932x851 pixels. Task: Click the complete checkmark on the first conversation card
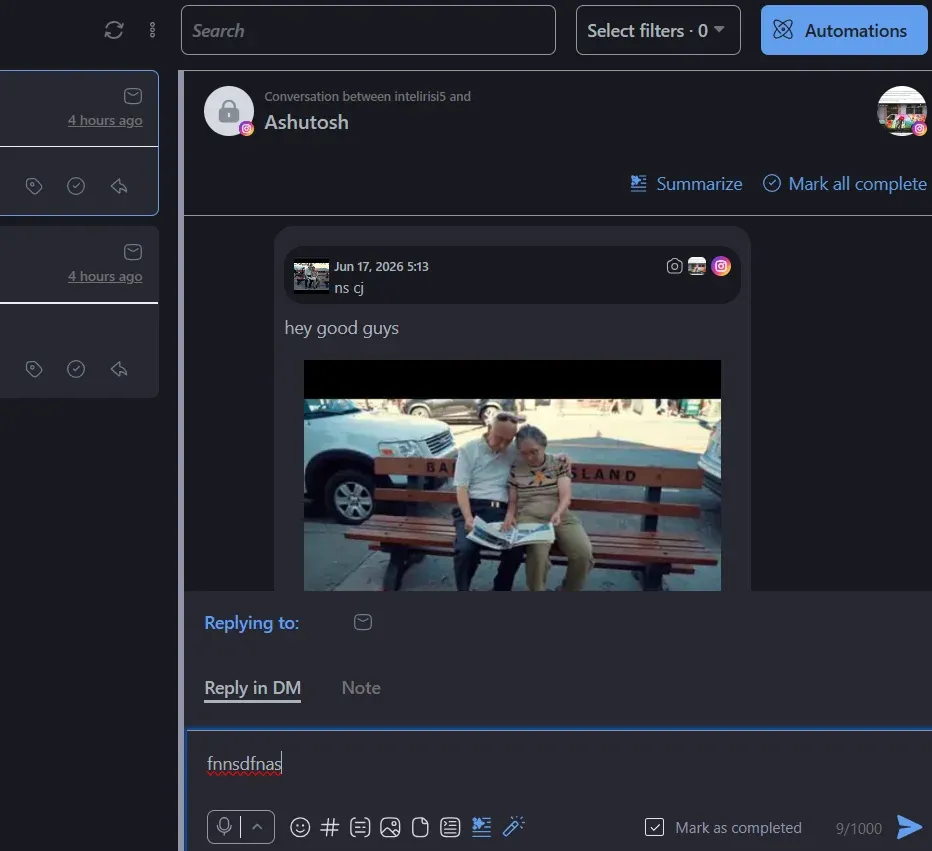[75, 186]
